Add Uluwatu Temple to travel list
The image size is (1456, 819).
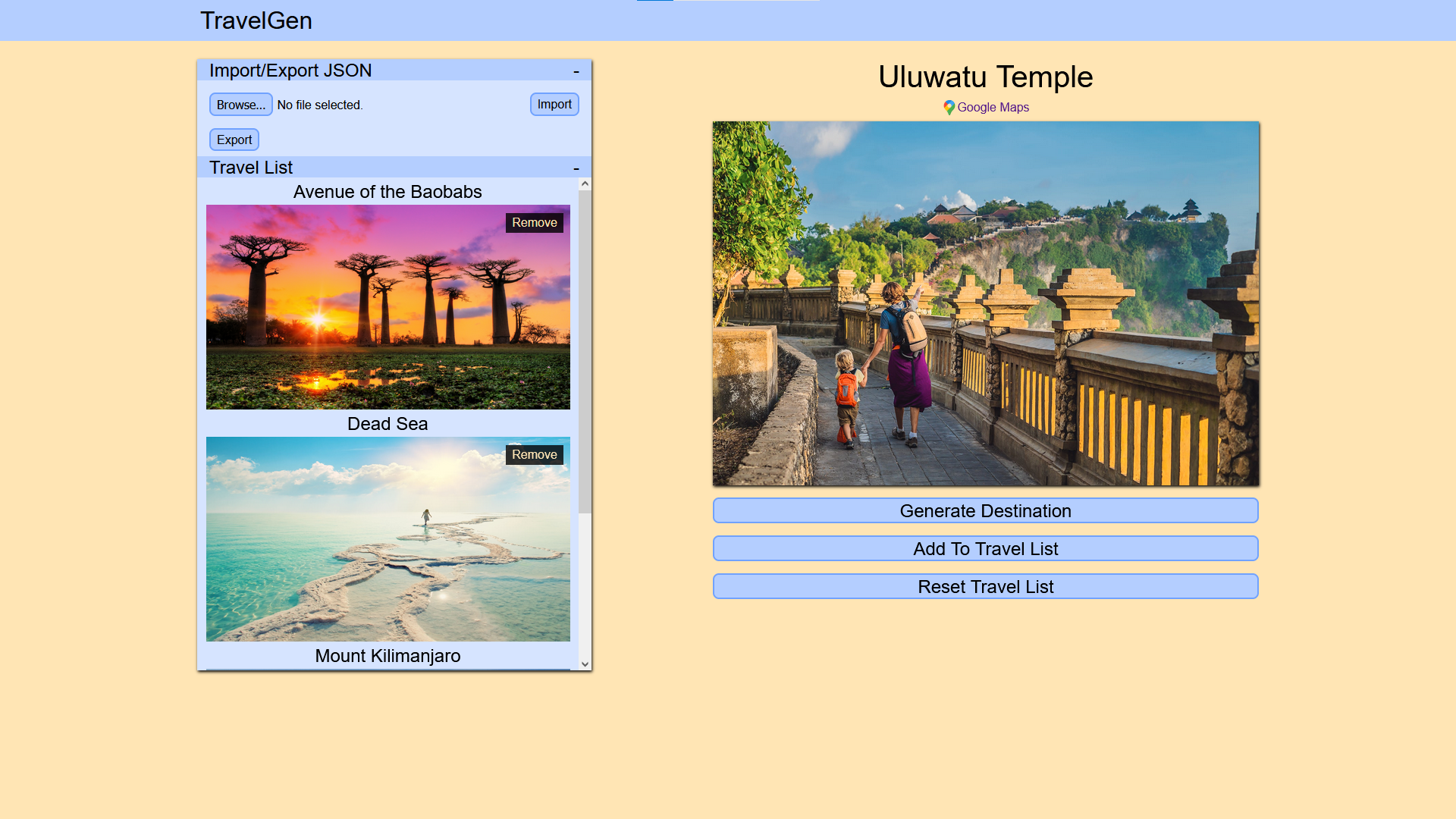pos(986,549)
